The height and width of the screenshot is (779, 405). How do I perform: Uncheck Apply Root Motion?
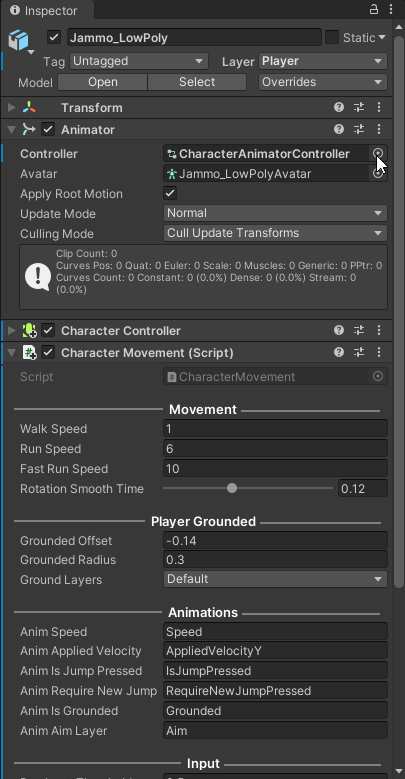[x=170, y=193]
